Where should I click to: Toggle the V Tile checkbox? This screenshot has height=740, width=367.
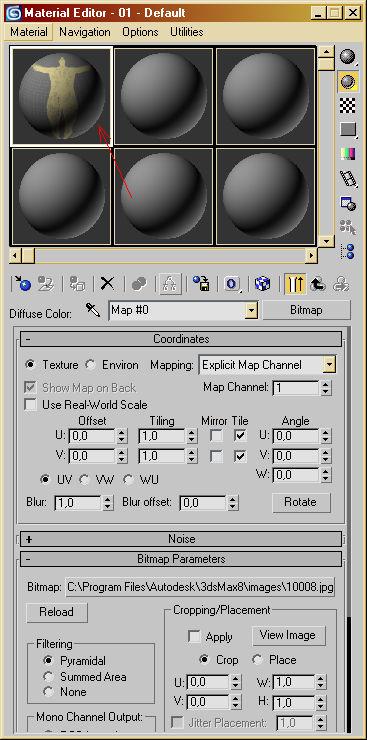tap(241, 456)
